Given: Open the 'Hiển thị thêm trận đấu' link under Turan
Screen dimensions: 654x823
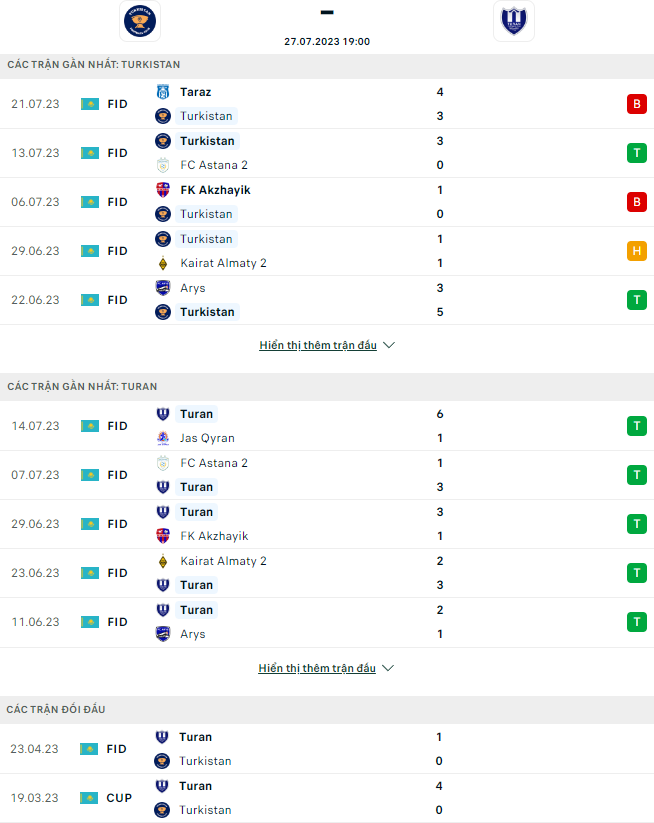Looking at the screenshot, I should [317, 668].
